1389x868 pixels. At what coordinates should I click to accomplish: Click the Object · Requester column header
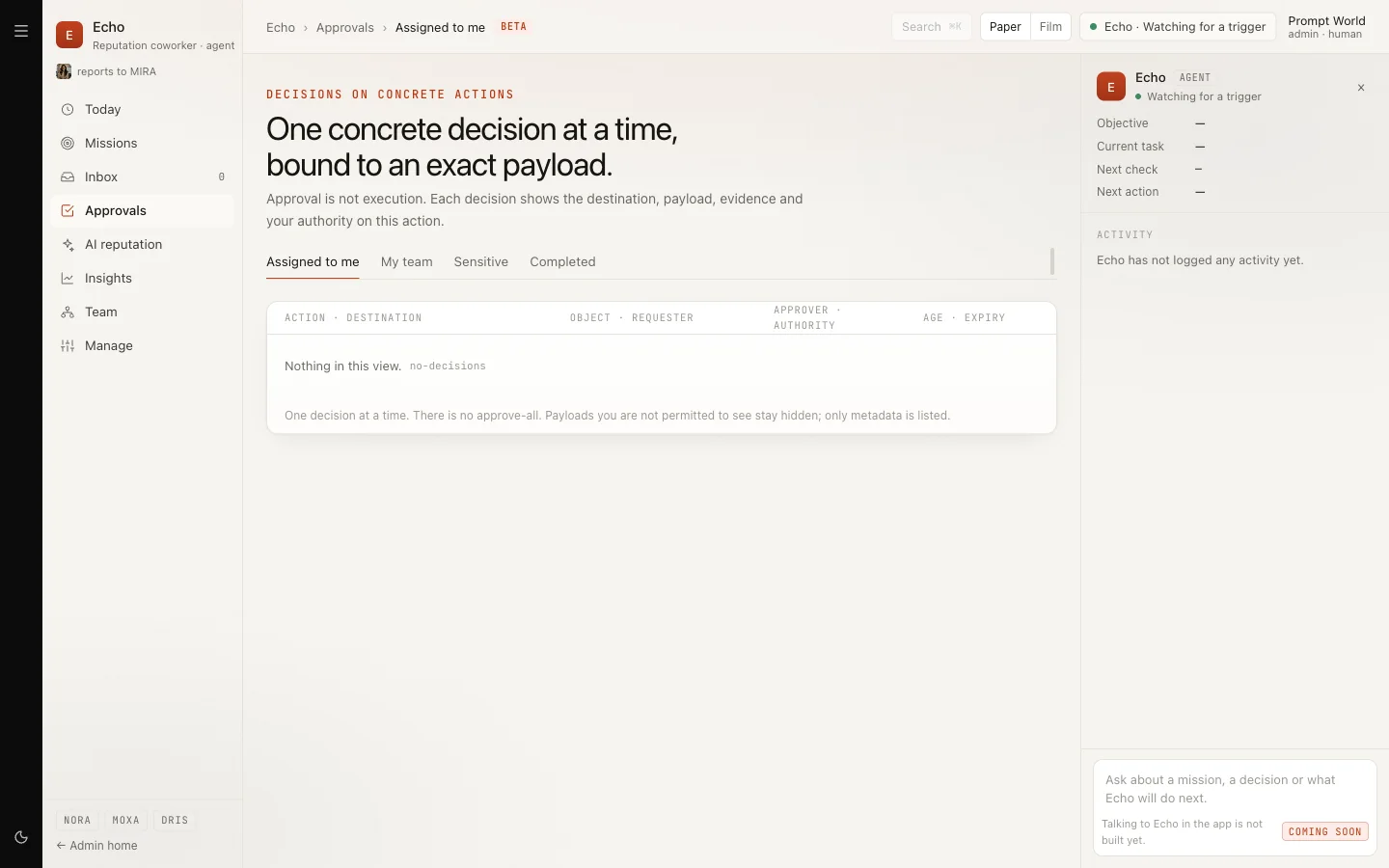point(632,318)
